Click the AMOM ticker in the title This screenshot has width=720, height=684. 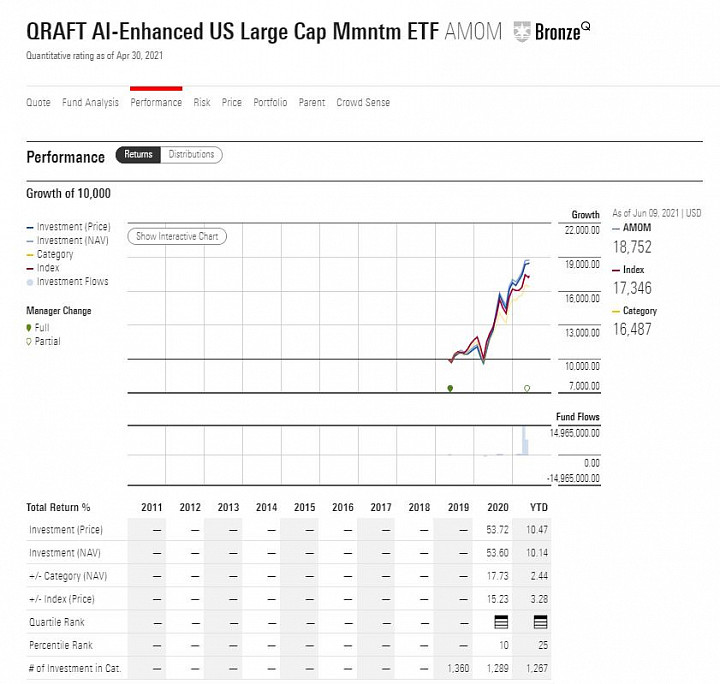tap(473, 32)
